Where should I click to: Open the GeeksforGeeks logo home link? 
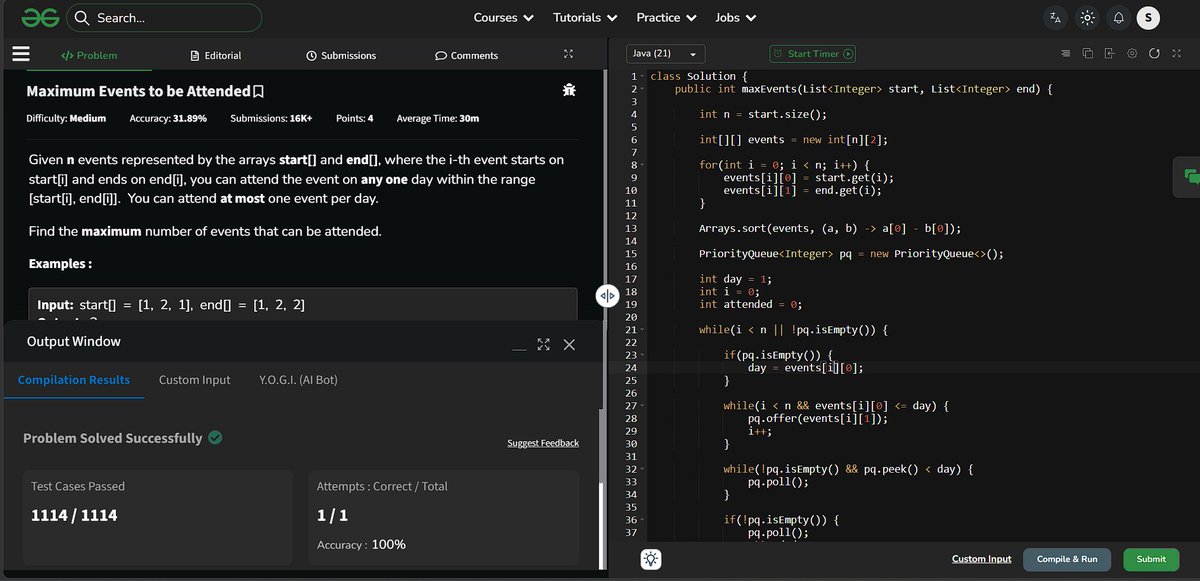click(x=40, y=17)
